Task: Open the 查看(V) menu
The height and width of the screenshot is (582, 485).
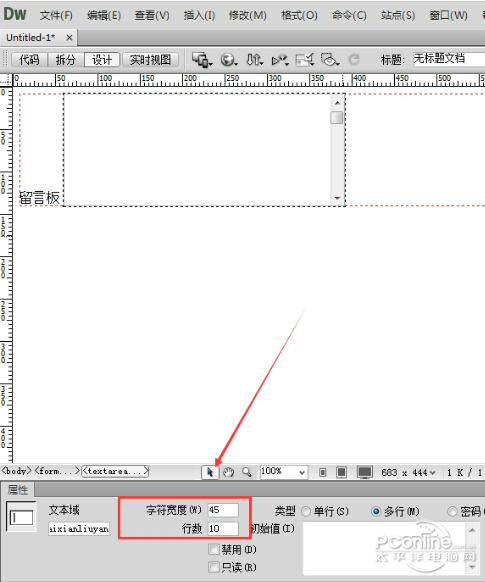Action: pyautogui.click(x=152, y=15)
